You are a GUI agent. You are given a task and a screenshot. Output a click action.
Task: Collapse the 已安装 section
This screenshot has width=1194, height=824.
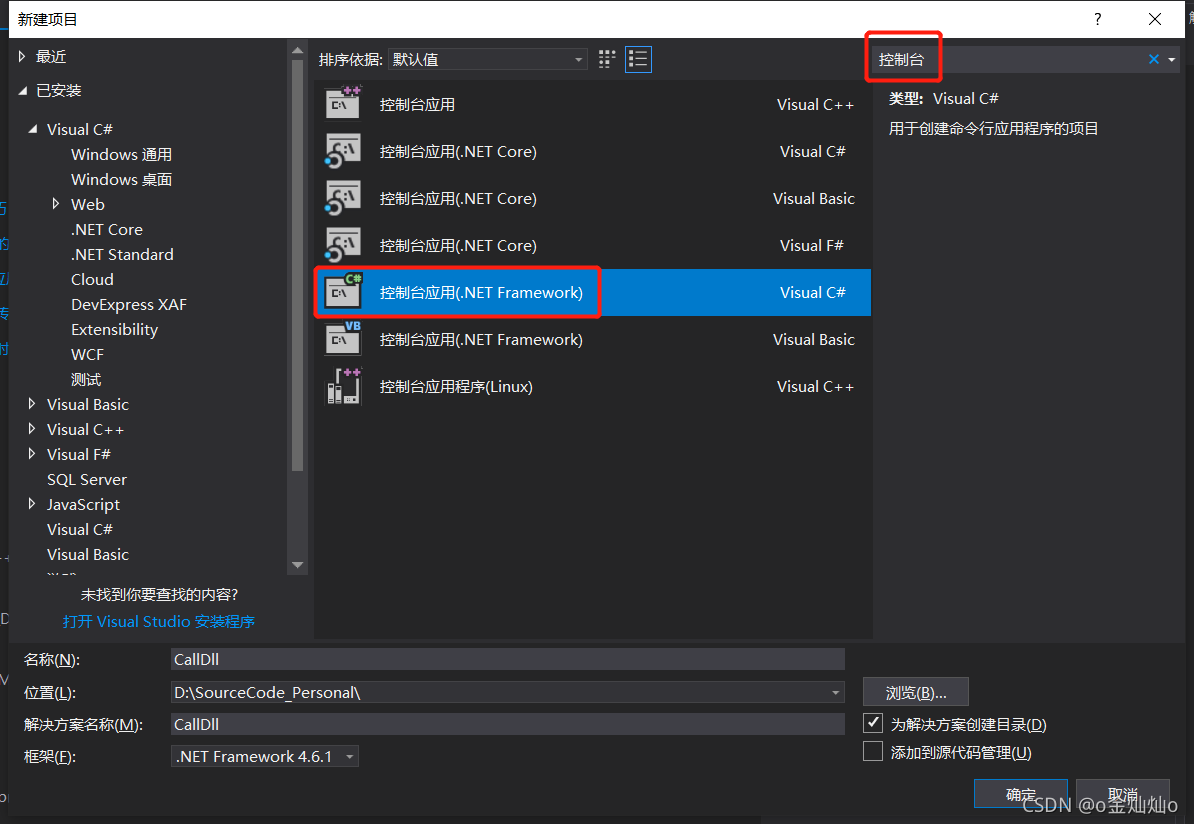point(23,91)
